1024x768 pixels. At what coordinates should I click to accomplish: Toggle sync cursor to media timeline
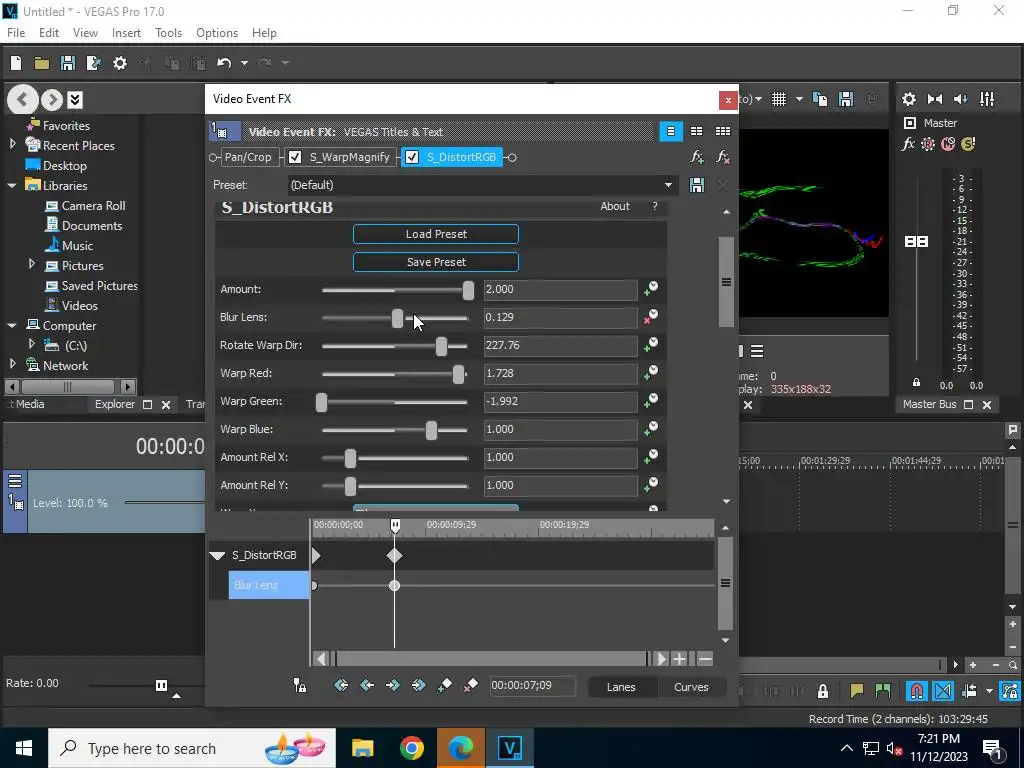point(300,685)
